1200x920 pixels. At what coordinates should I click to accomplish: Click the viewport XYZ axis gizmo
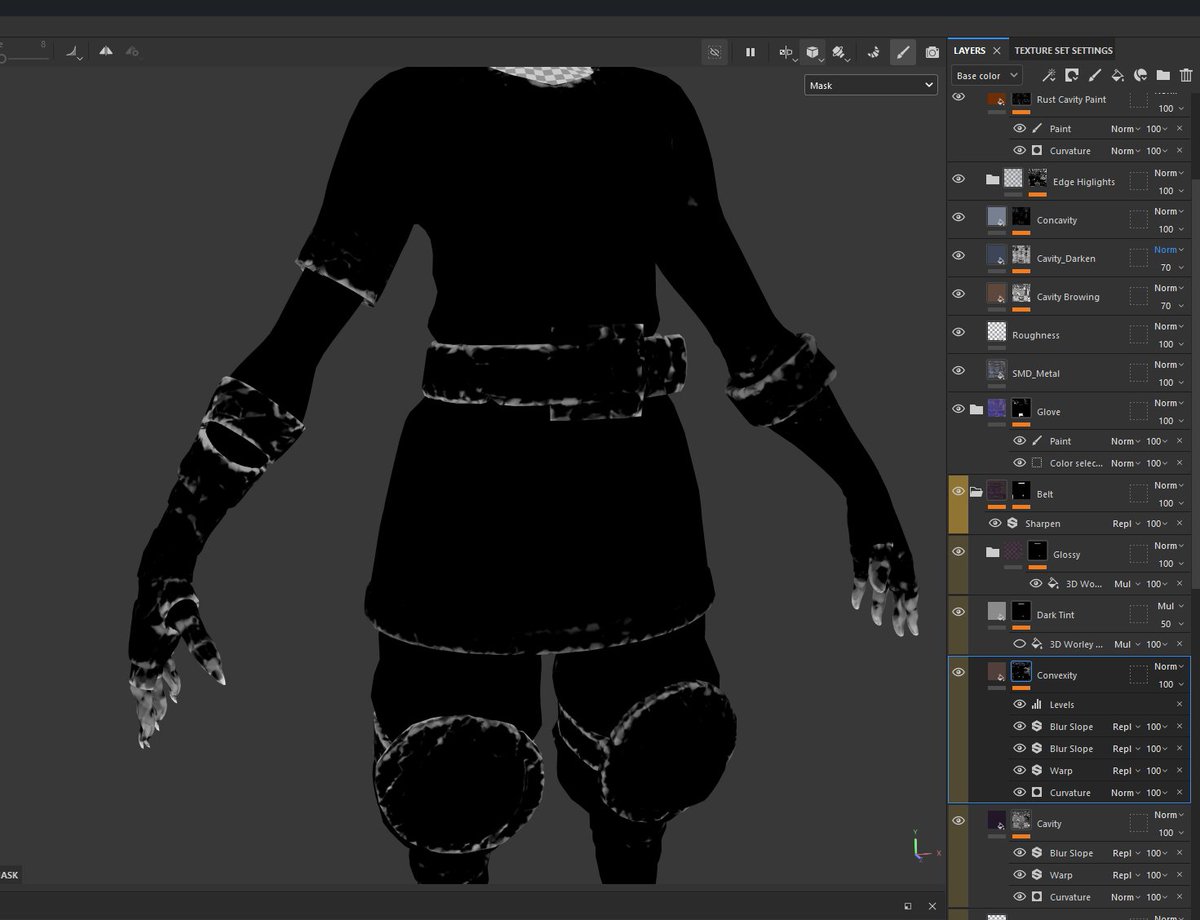pyautogui.click(x=924, y=846)
